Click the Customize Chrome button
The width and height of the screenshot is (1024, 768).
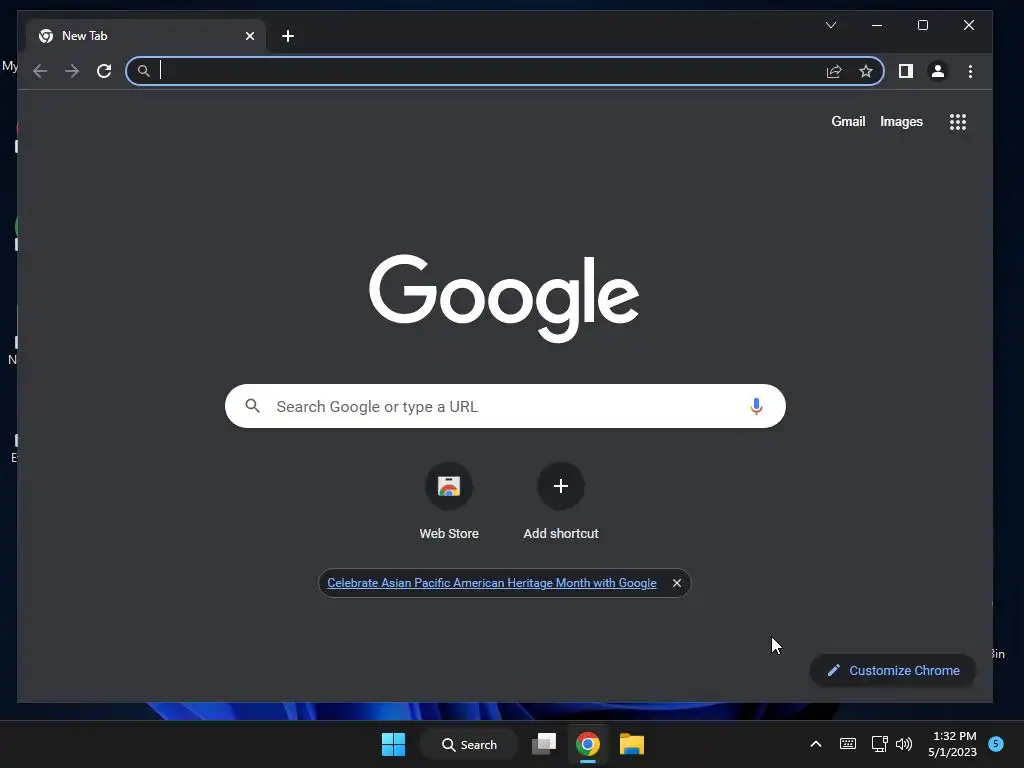click(x=893, y=671)
